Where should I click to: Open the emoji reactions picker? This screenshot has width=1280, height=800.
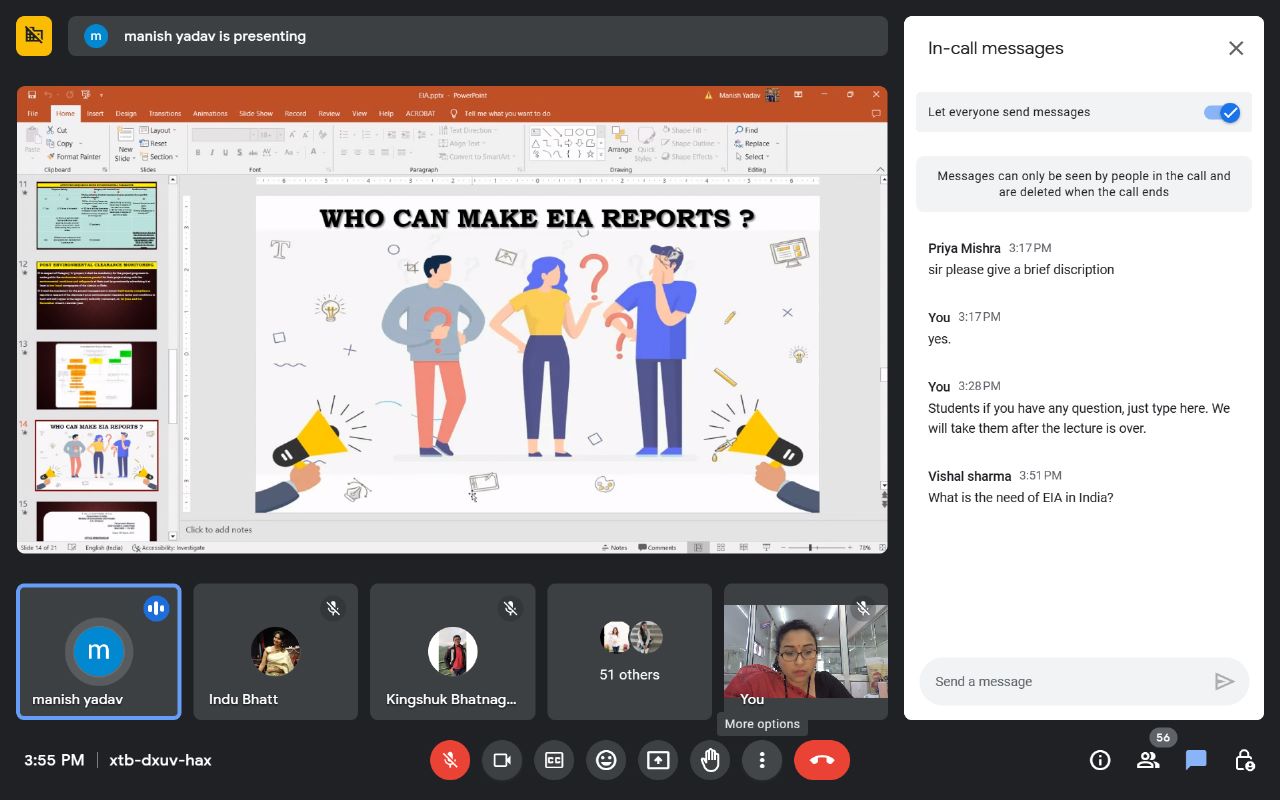pos(606,760)
